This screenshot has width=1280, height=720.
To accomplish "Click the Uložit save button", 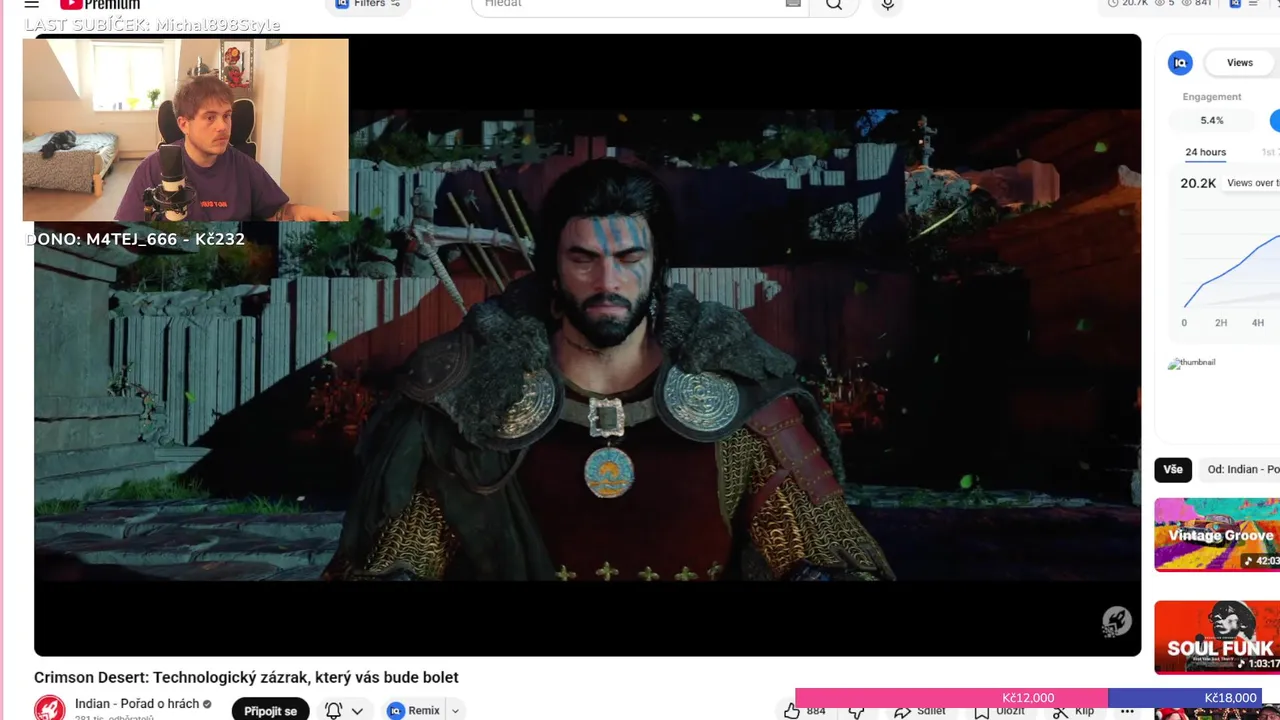I will [1000, 711].
